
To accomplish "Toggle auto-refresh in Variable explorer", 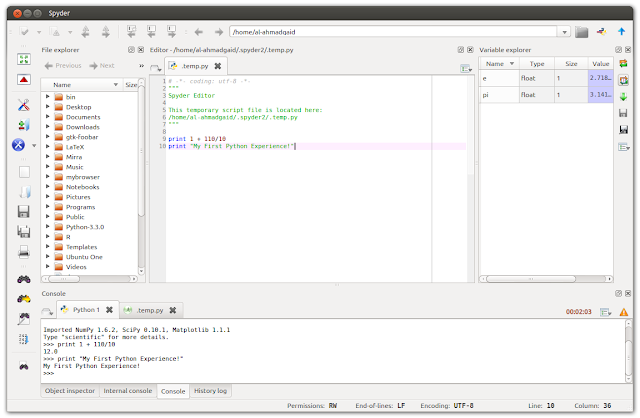I will [x=623, y=80].
